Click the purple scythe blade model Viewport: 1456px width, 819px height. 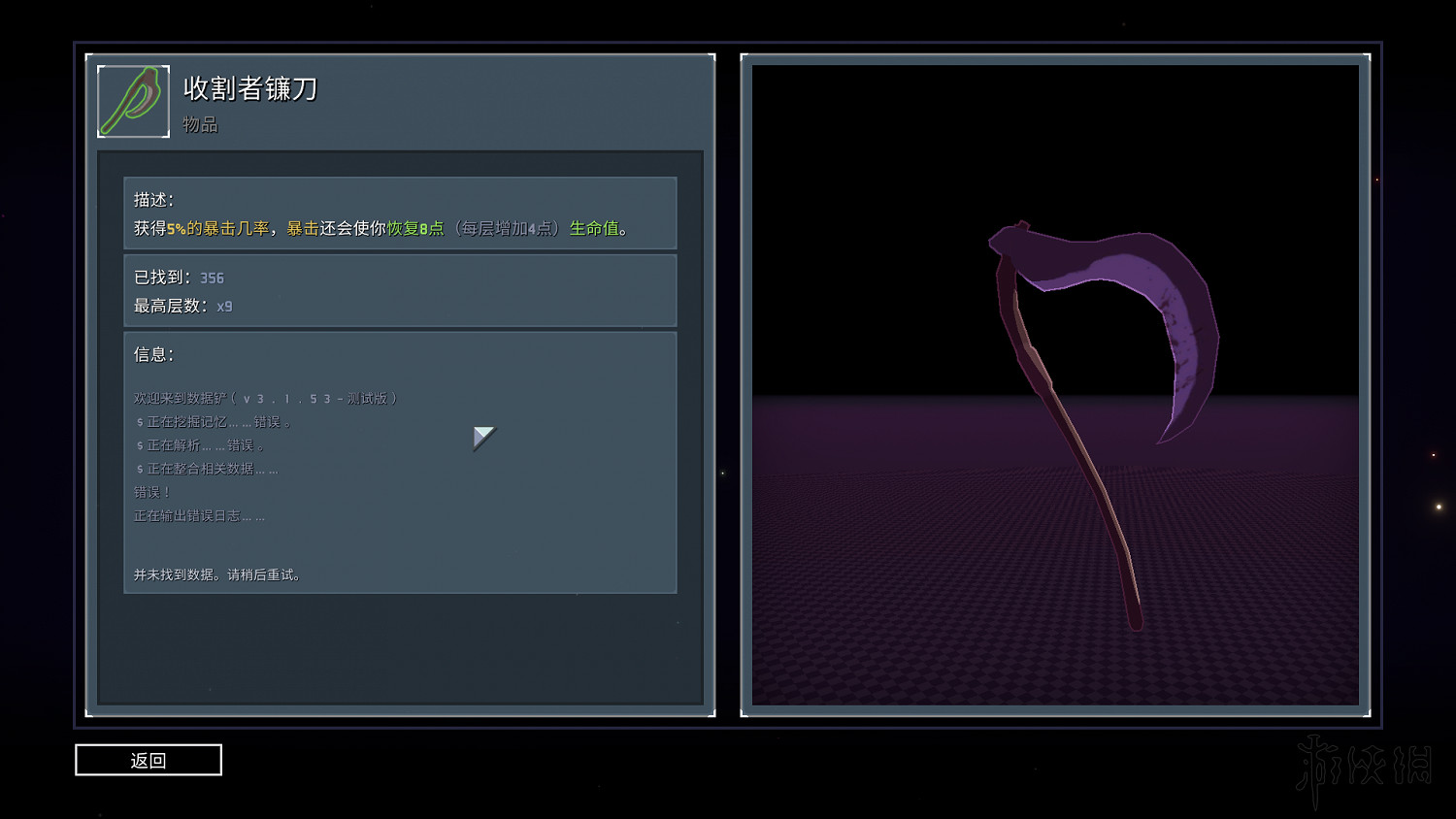click(x=1155, y=291)
